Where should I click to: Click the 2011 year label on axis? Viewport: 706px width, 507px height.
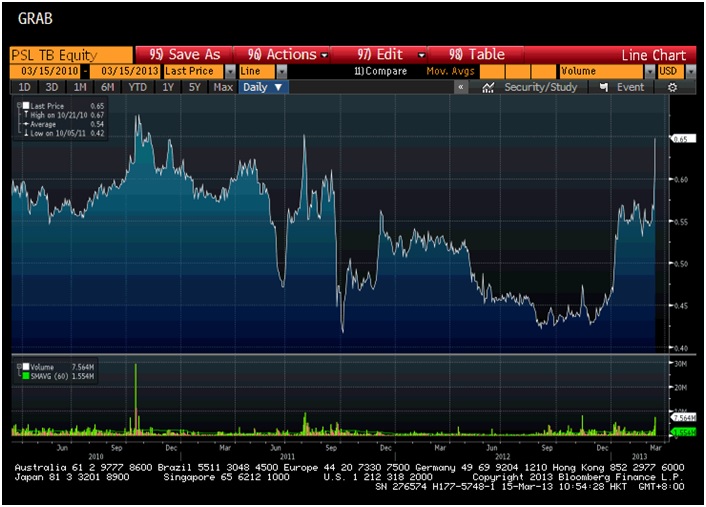point(288,457)
